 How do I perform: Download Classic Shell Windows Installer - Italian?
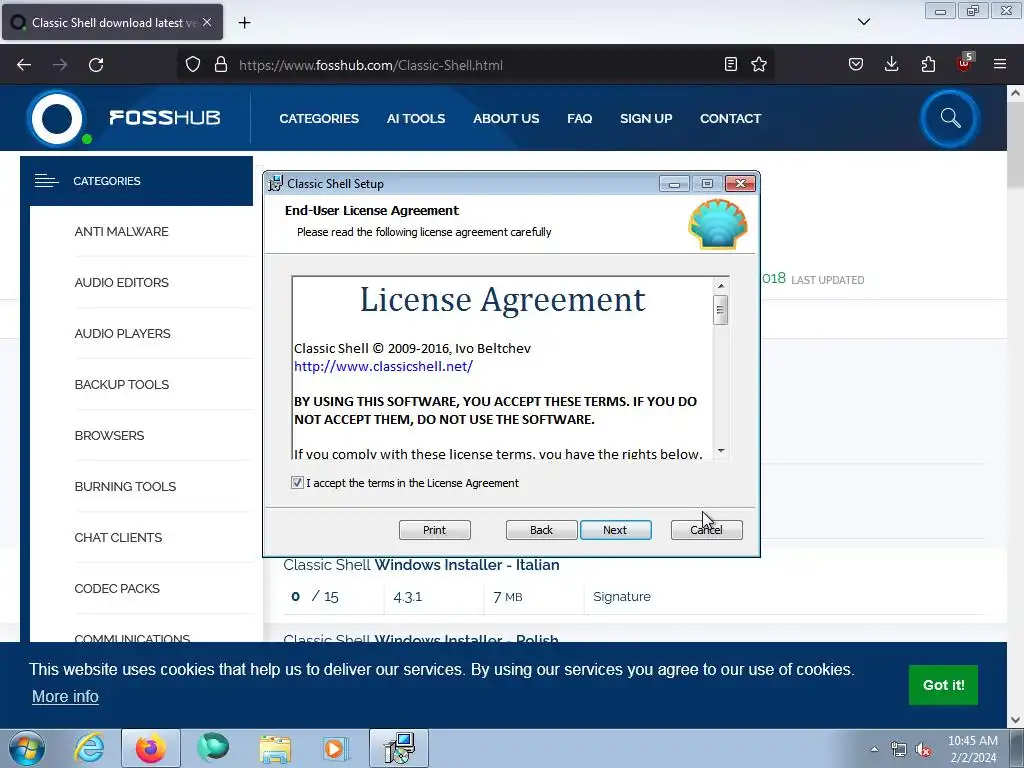coord(421,565)
